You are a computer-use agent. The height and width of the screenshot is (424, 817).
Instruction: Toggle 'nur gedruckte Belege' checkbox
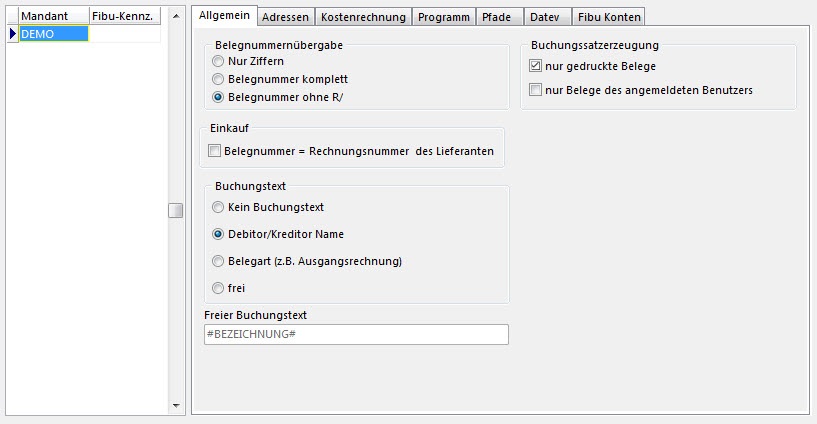point(536,66)
